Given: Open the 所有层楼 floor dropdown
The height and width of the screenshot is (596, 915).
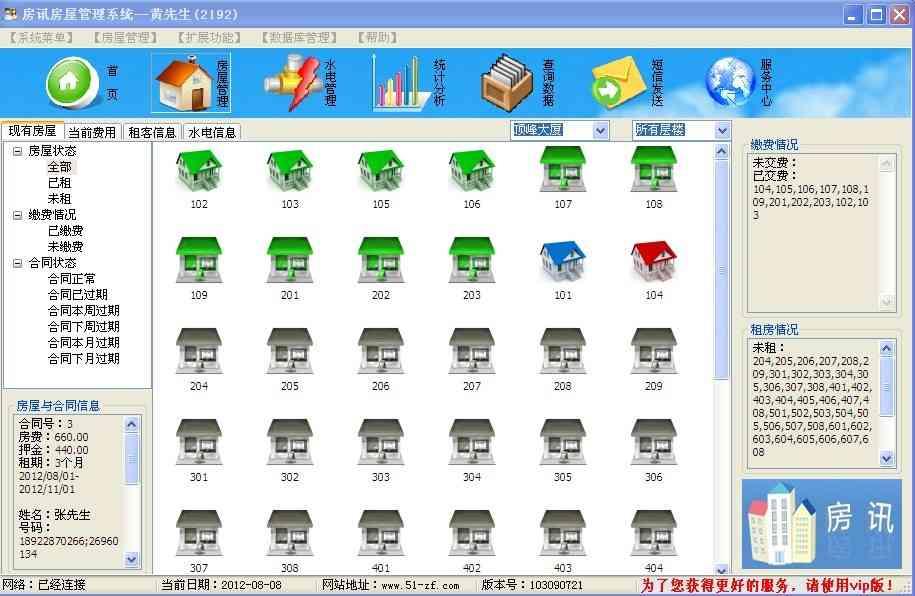Looking at the screenshot, I should (722, 131).
